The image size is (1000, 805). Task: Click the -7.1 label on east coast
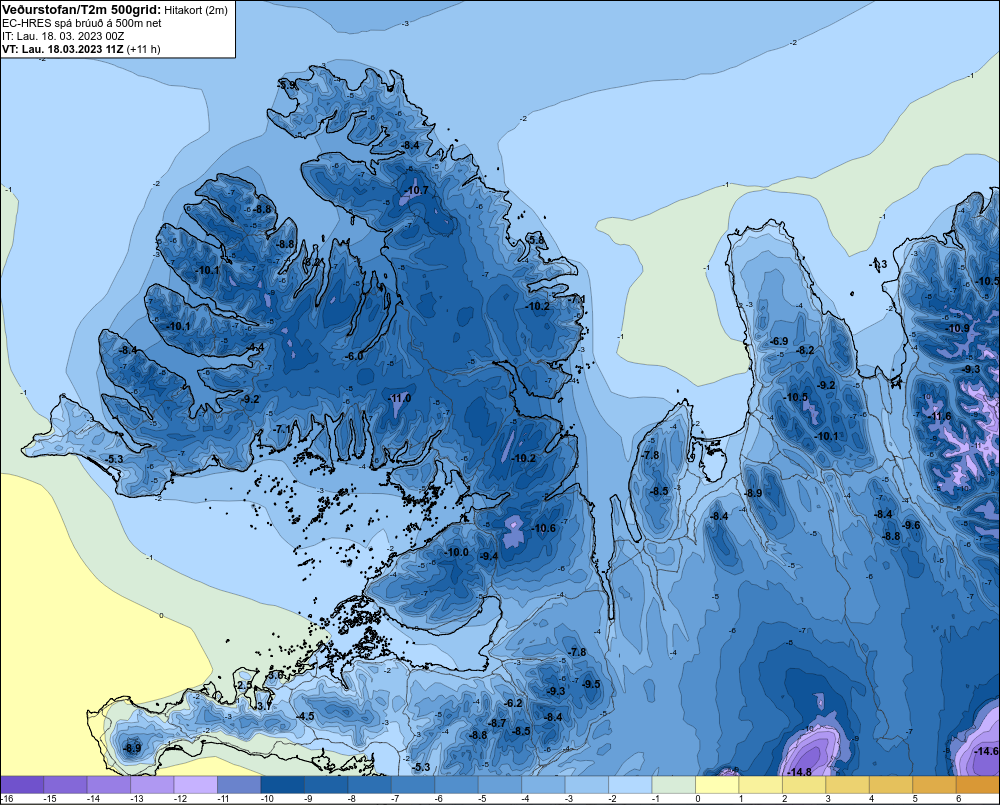click(576, 299)
